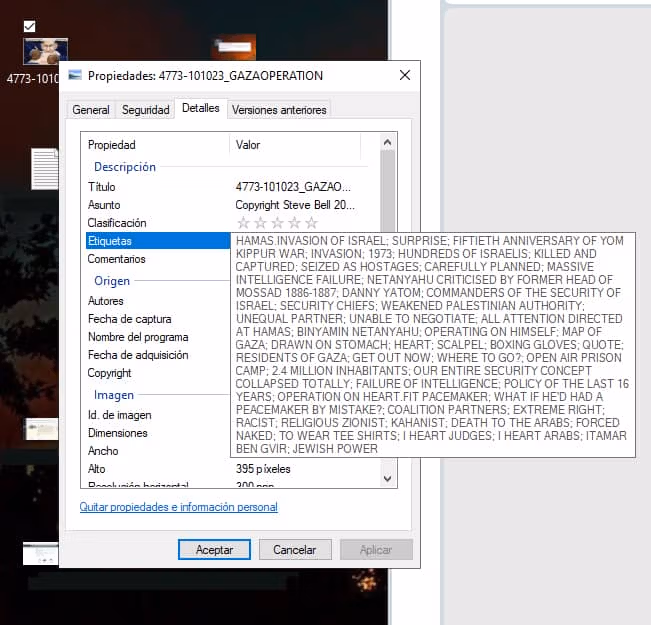Click the Imagen section header
The image size is (651, 625).
pyautogui.click(x=114, y=395)
